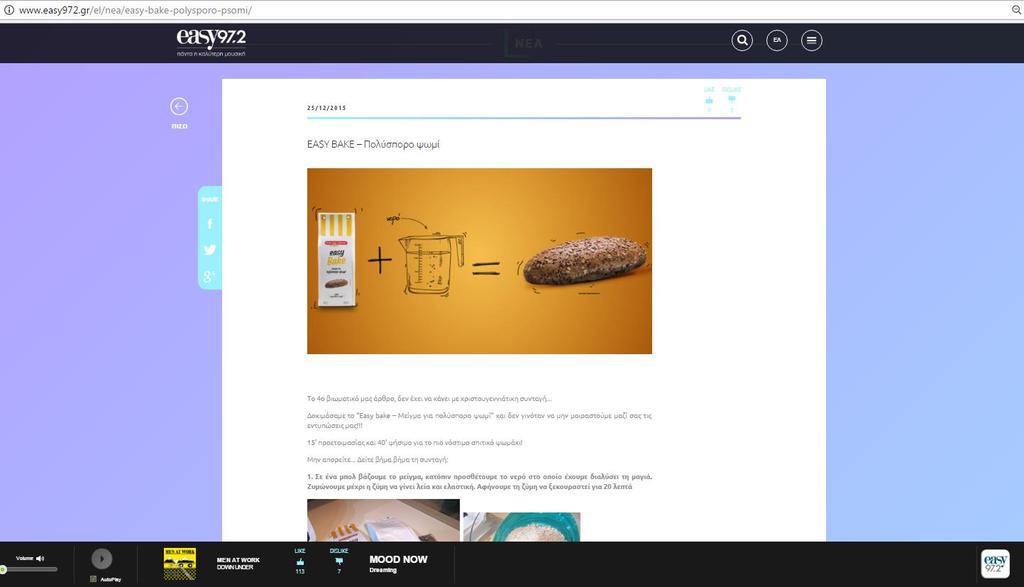Mute via the Volume speaker icon
Screen dimensions: 1024x587
click(40, 558)
